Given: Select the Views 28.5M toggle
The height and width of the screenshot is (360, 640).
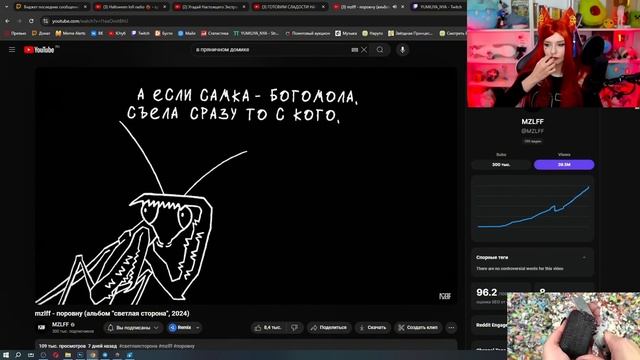Looking at the screenshot, I should (564, 164).
